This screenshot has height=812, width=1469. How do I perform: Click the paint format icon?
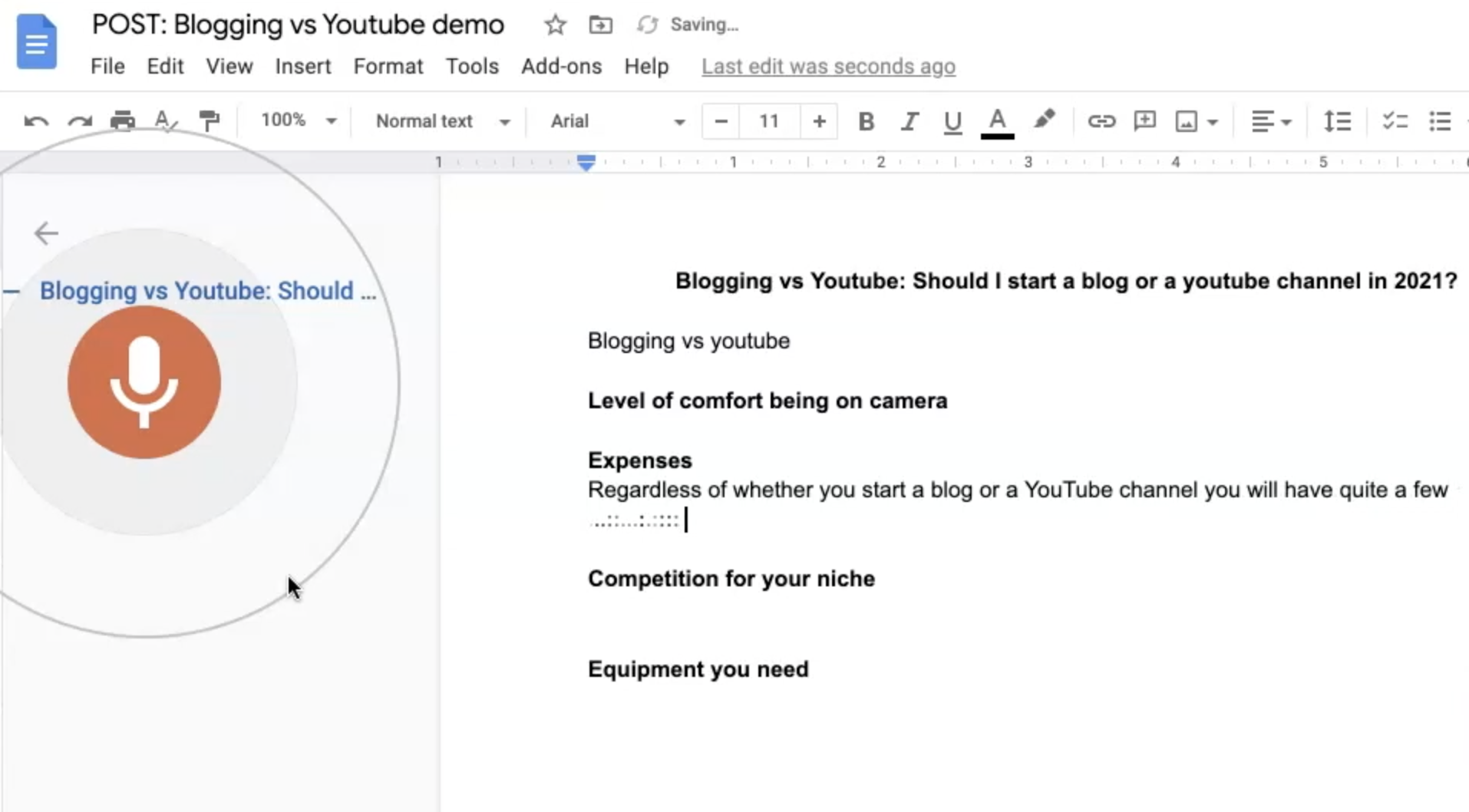[x=209, y=120]
